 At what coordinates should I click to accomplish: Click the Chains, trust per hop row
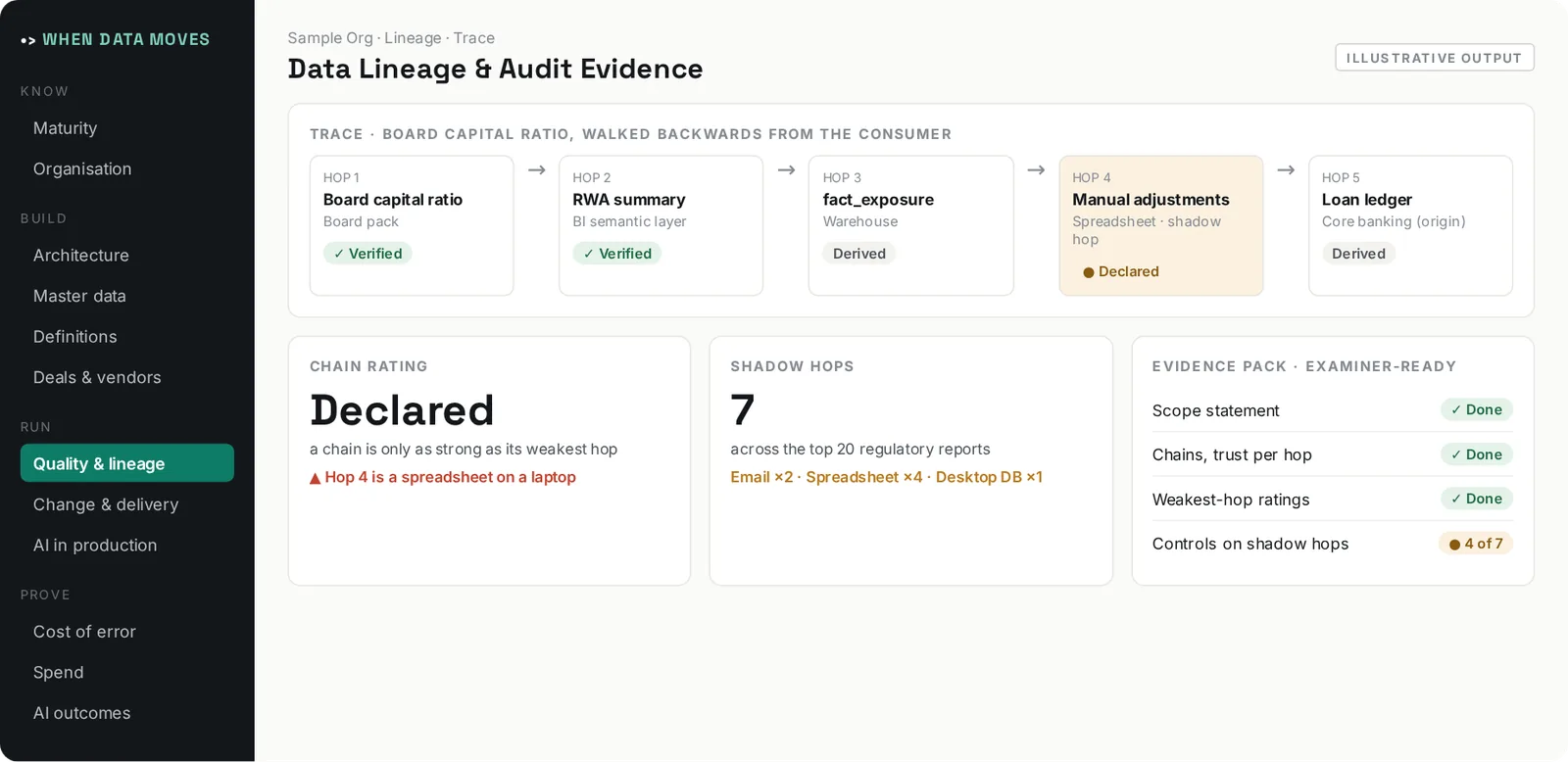(1333, 454)
